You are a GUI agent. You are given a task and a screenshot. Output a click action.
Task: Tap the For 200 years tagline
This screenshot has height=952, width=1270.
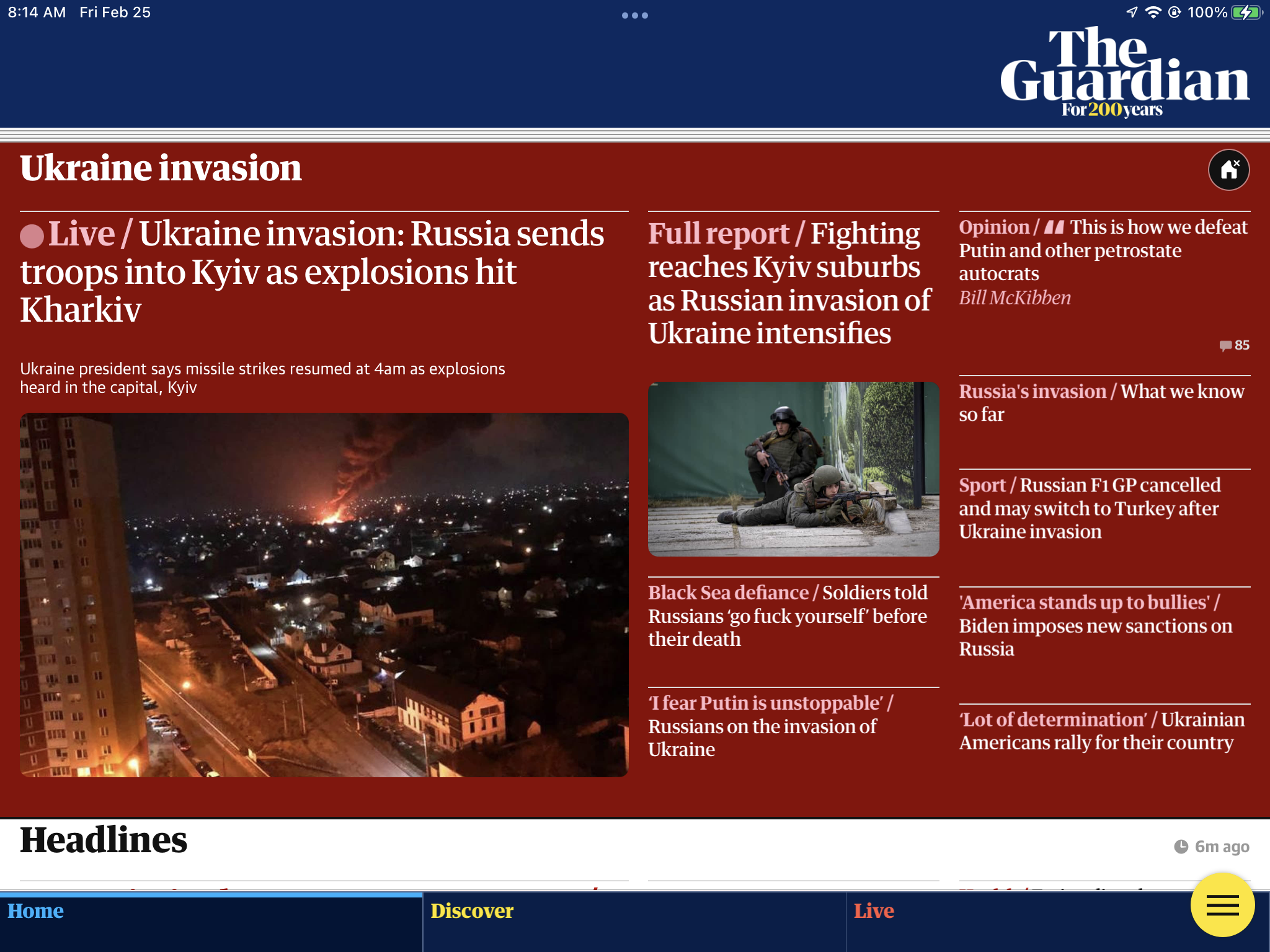pyautogui.click(x=1112, y=110)
